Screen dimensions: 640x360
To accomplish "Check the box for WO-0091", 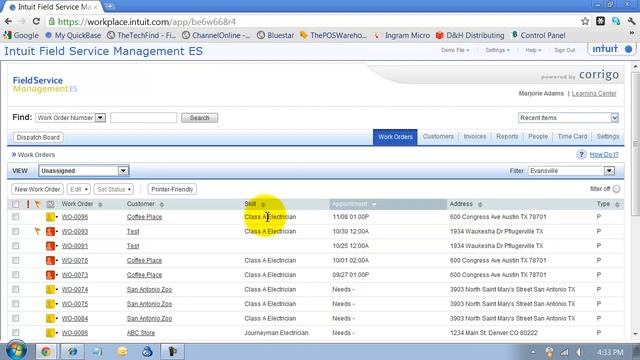I will pos(16,246).
